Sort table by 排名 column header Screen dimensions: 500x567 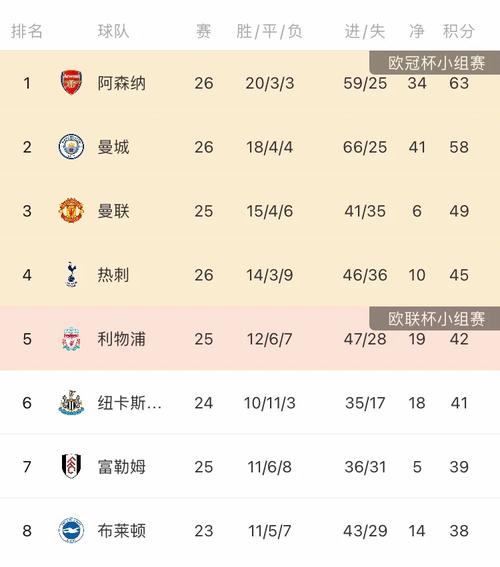[27, 31]
